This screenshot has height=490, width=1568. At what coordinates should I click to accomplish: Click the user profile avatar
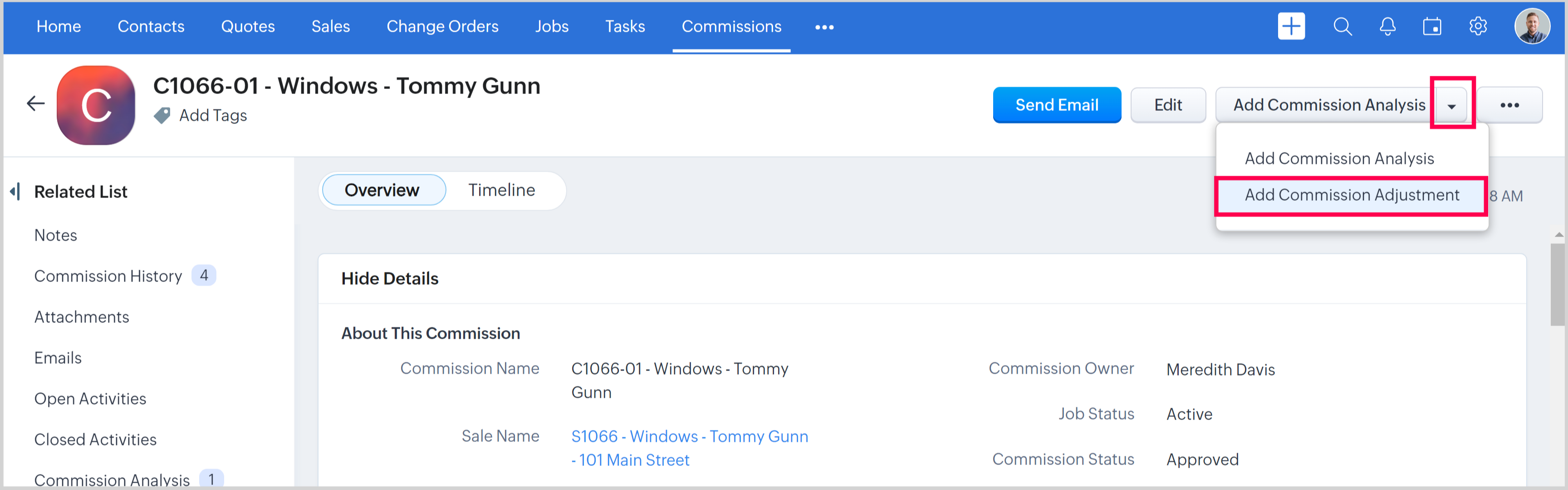(x=1532, y=26)
